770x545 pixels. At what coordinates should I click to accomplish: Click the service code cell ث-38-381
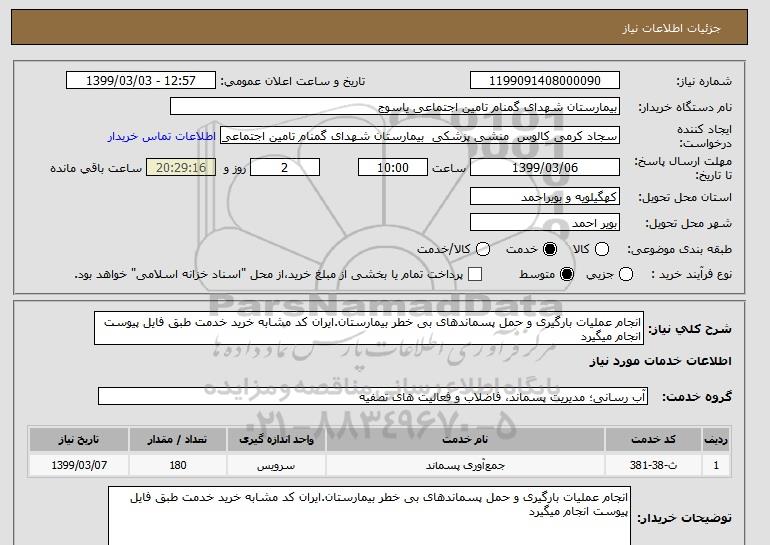(x=653, y=465)
